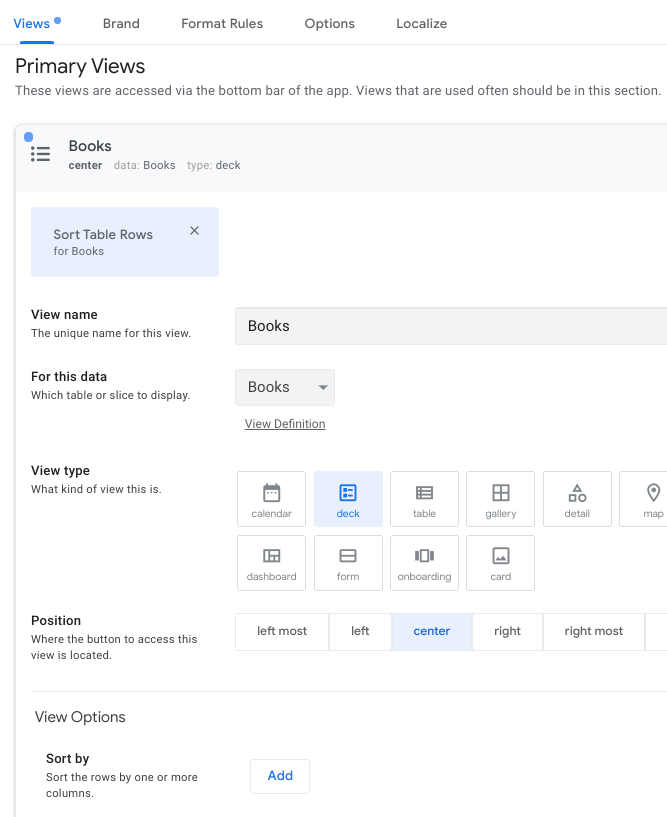Select the left most position
Image resolution: width=667 pixels, height=817 pixels.
[x=281, y=631]
